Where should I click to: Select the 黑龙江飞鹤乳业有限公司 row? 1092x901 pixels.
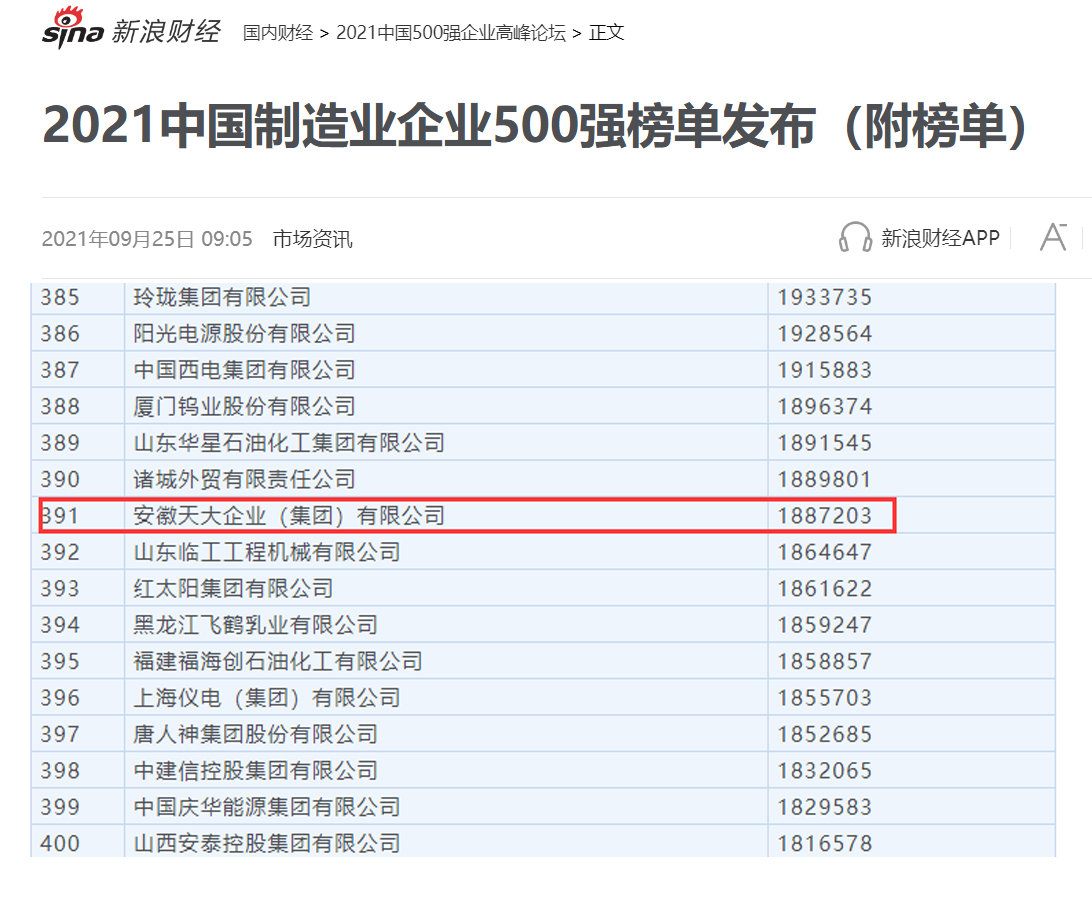pyautogui.click(x=255, y=625)
